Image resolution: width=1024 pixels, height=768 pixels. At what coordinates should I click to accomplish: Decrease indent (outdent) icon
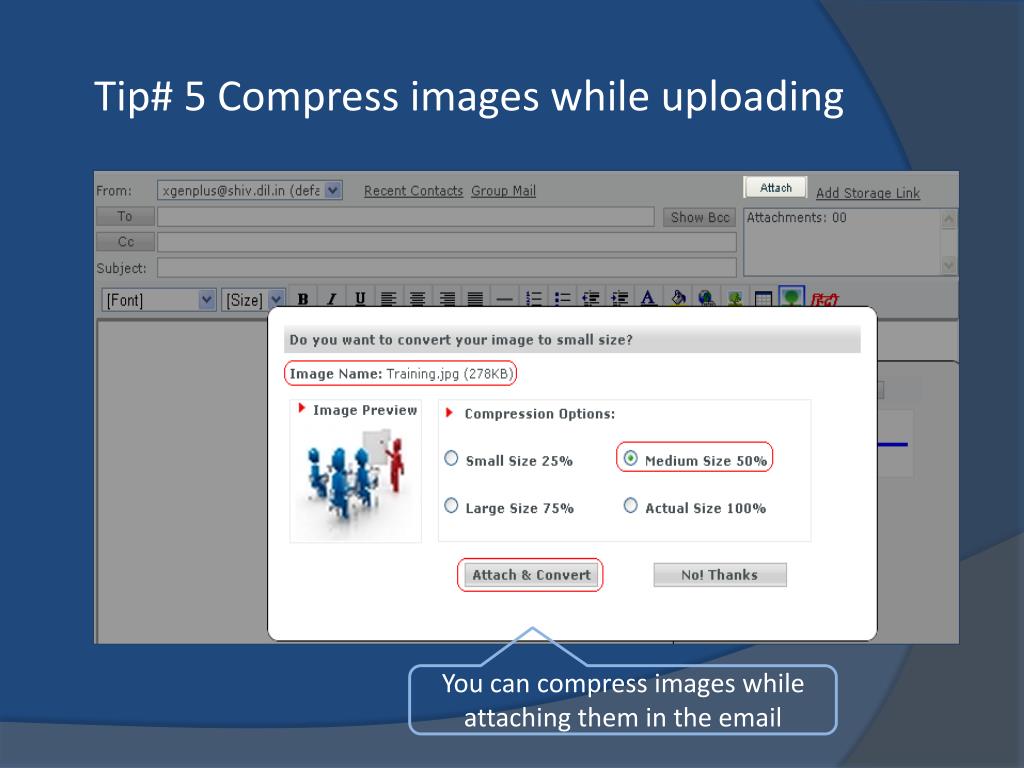(590, 299)
